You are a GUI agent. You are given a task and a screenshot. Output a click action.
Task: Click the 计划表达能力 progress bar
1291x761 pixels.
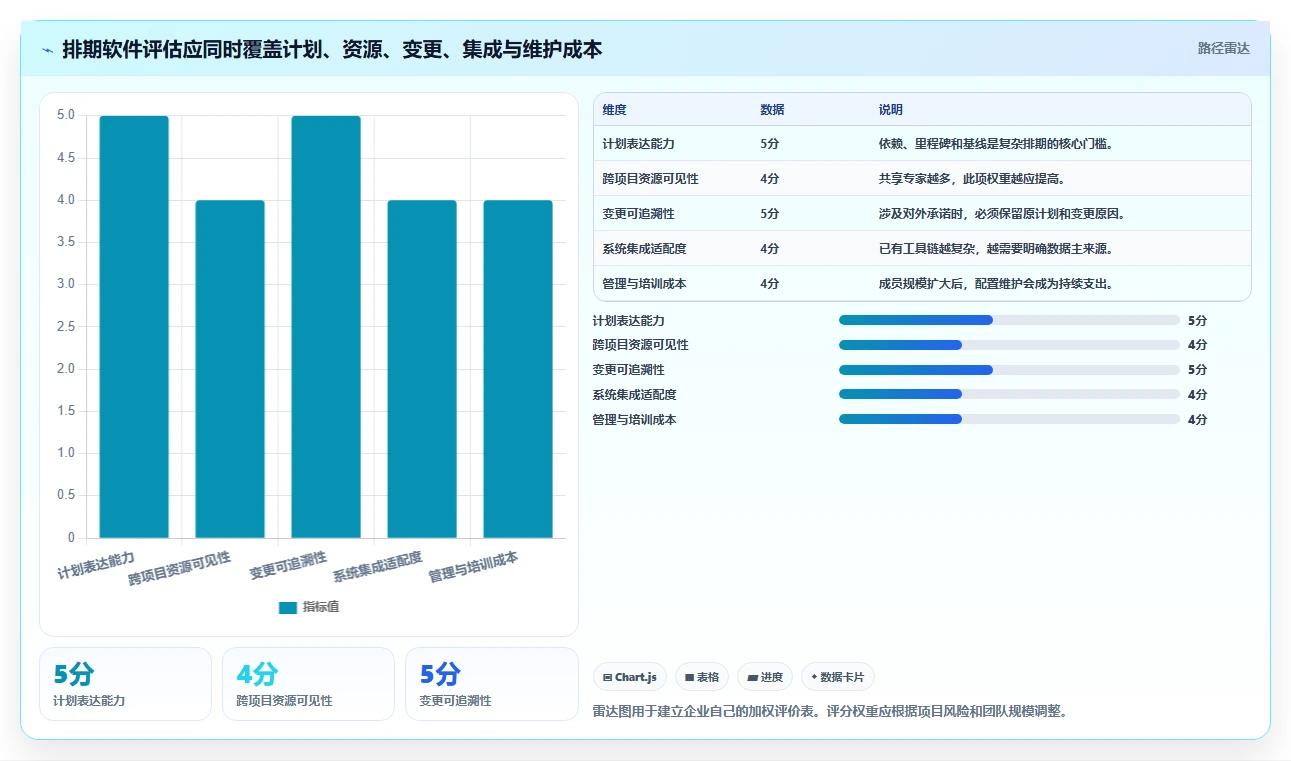point(1009,320)
